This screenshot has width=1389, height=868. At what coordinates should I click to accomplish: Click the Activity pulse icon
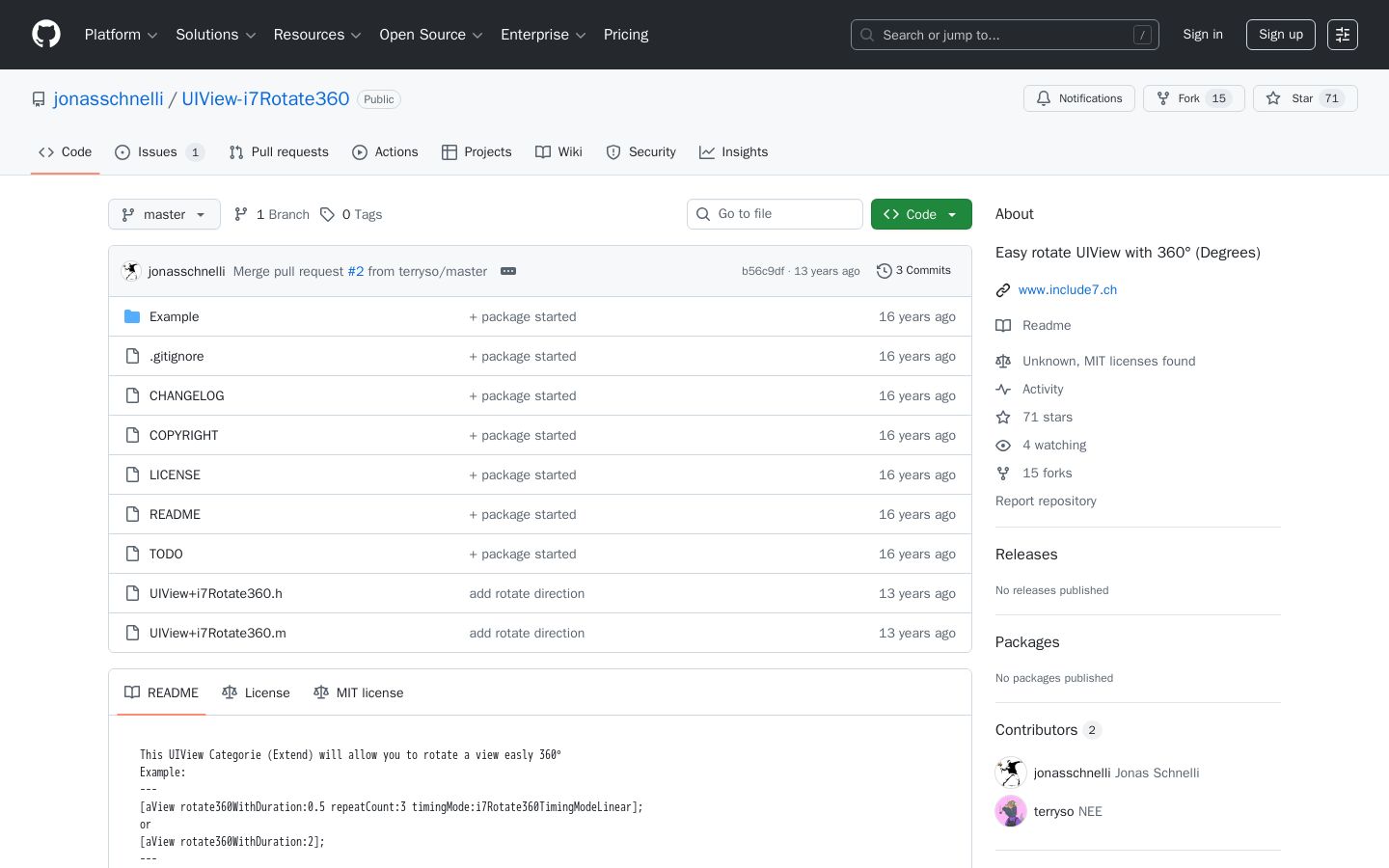pyautogui.click(x=1003, y=389)
